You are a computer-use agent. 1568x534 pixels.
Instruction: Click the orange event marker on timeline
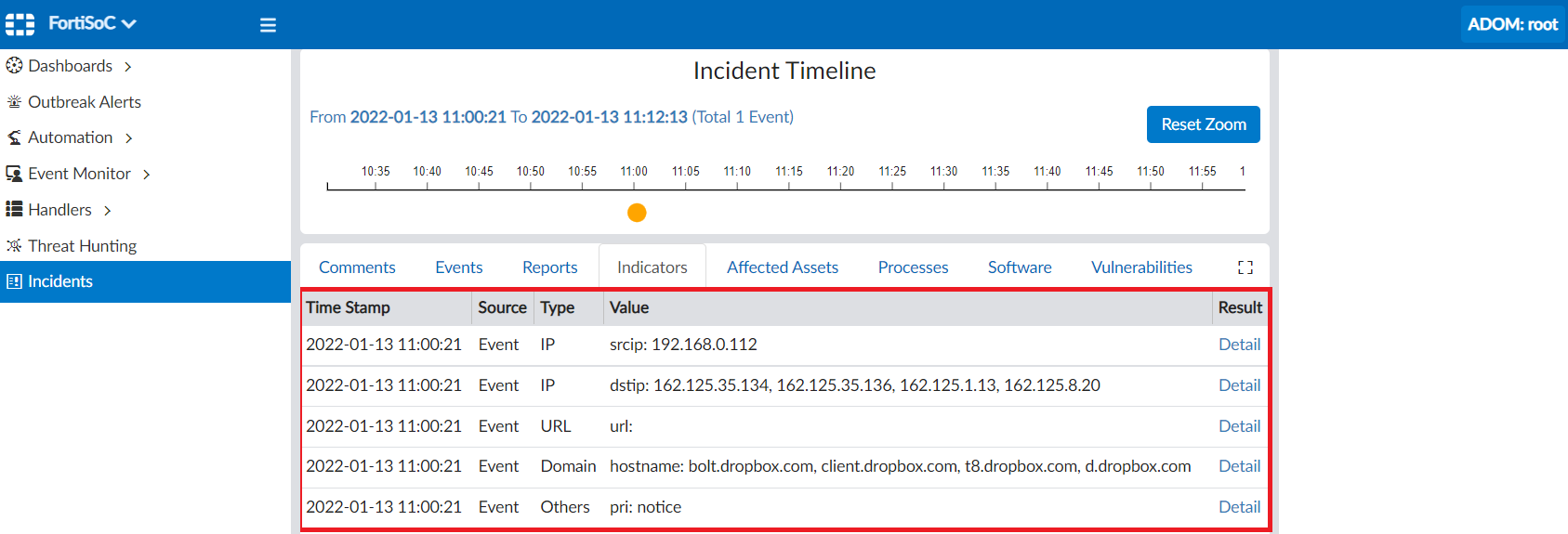pyautogui.click(x=637, y=213)
